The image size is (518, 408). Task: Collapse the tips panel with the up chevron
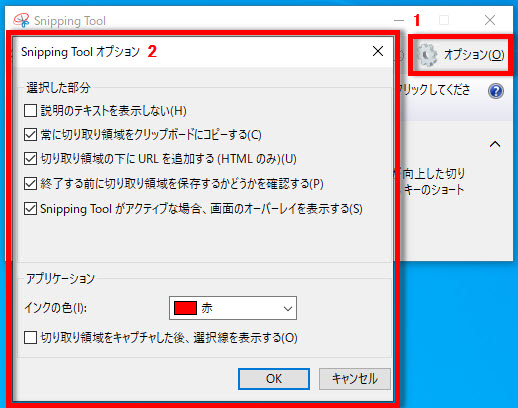click(x=495, y=144)
